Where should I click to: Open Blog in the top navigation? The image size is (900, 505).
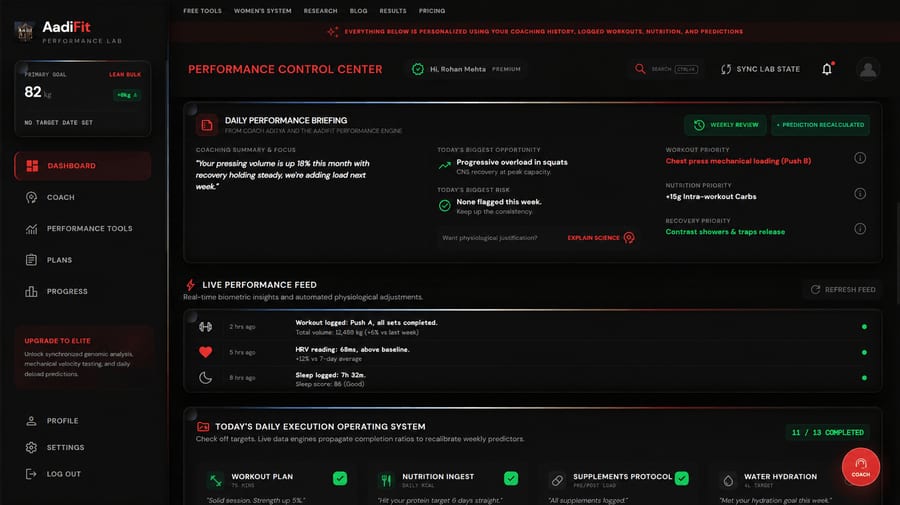(358, 11)
